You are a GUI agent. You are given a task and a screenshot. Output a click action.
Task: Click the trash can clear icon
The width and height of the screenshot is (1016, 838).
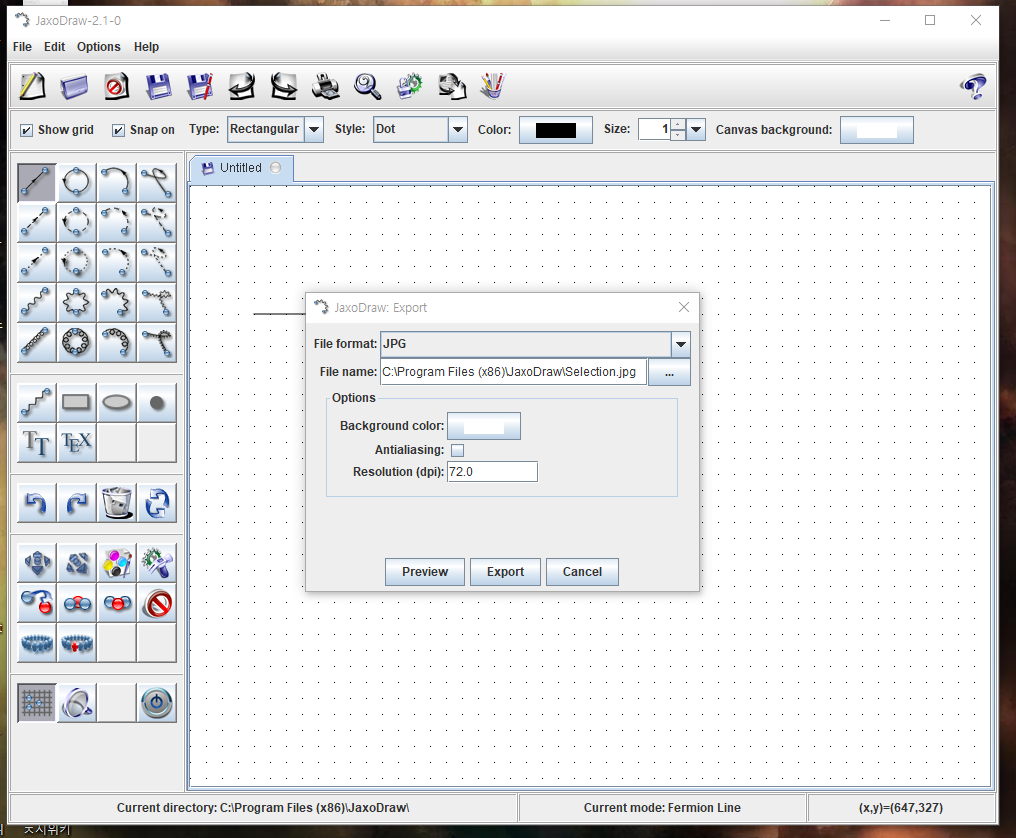click(x=117, y=503)
